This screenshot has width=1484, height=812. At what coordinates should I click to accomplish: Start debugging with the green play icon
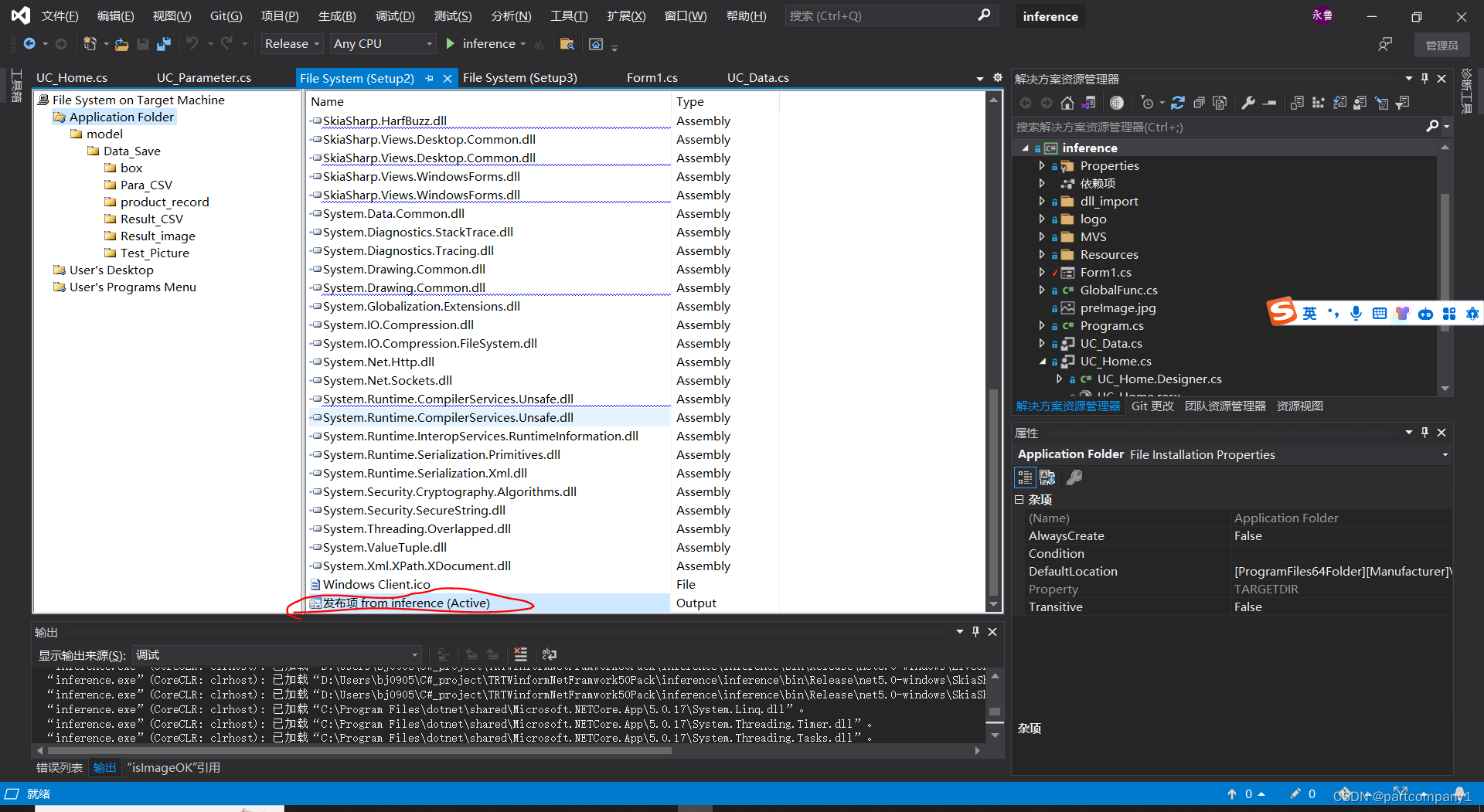click(x=451, y=44)
